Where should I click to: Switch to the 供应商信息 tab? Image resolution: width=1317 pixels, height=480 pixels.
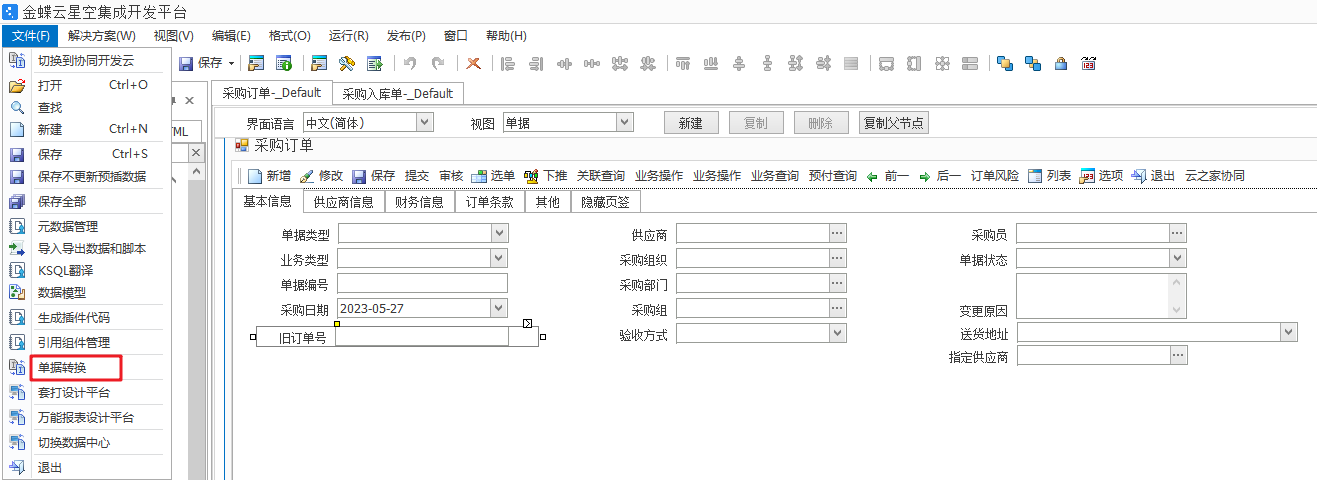[344, 202]
